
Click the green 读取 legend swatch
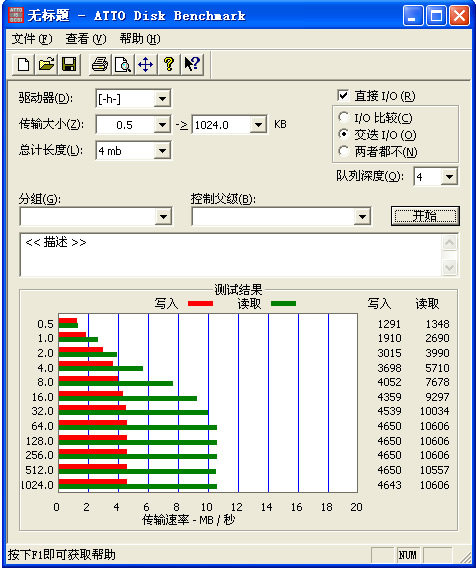pos(283,303)
